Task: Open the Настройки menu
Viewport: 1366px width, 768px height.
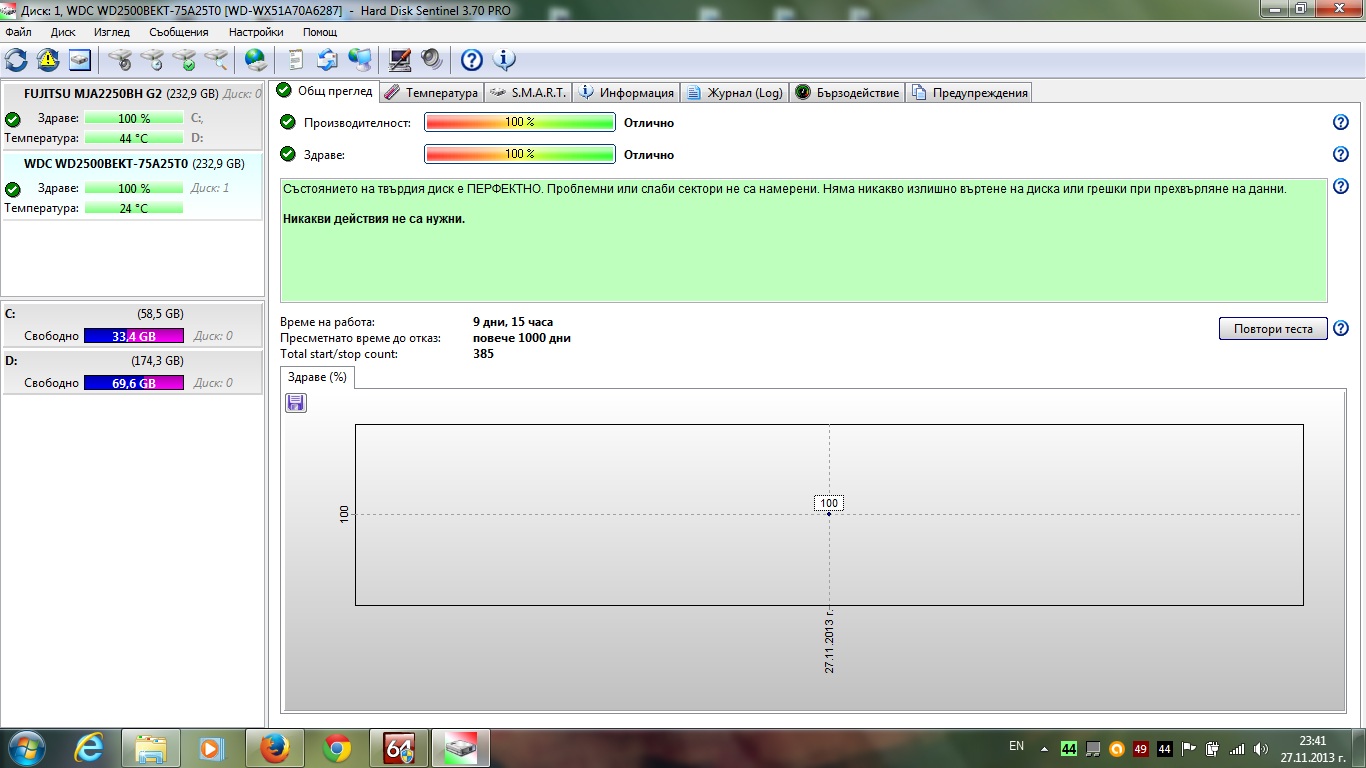Action: click(x=256, y=32)
